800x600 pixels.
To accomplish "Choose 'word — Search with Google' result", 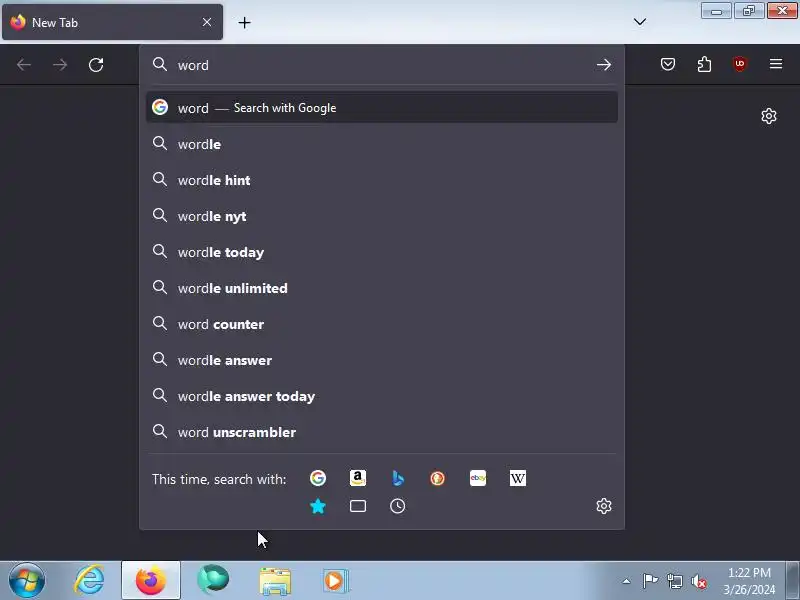I will pos(382,108).
